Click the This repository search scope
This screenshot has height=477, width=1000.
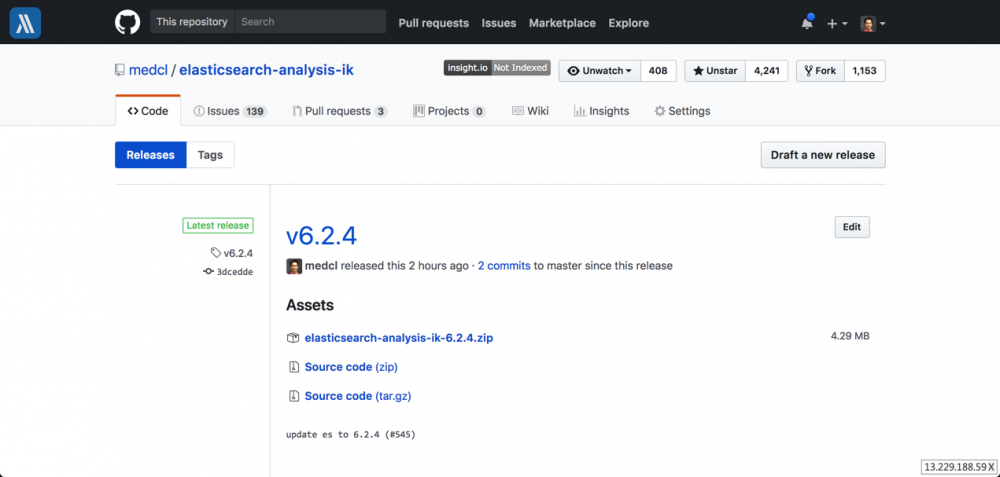click(x=192, y=22)
